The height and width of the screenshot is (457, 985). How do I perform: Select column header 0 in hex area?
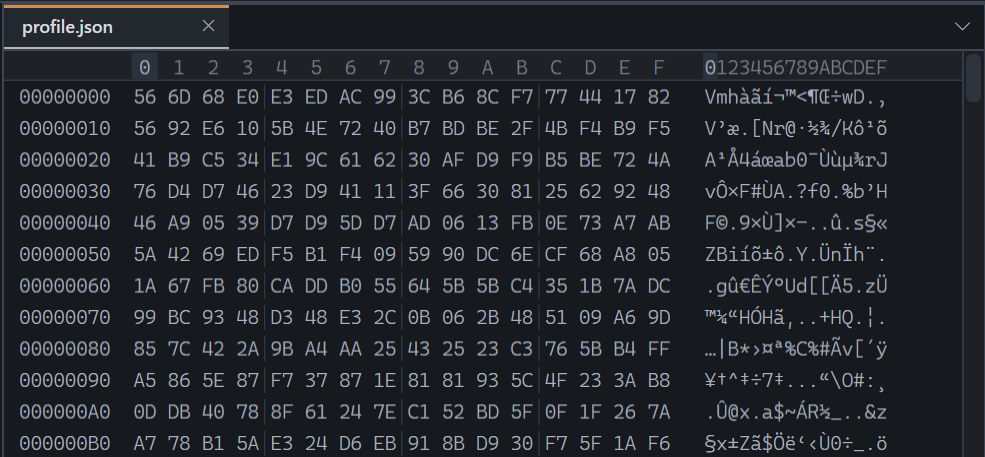144,67
